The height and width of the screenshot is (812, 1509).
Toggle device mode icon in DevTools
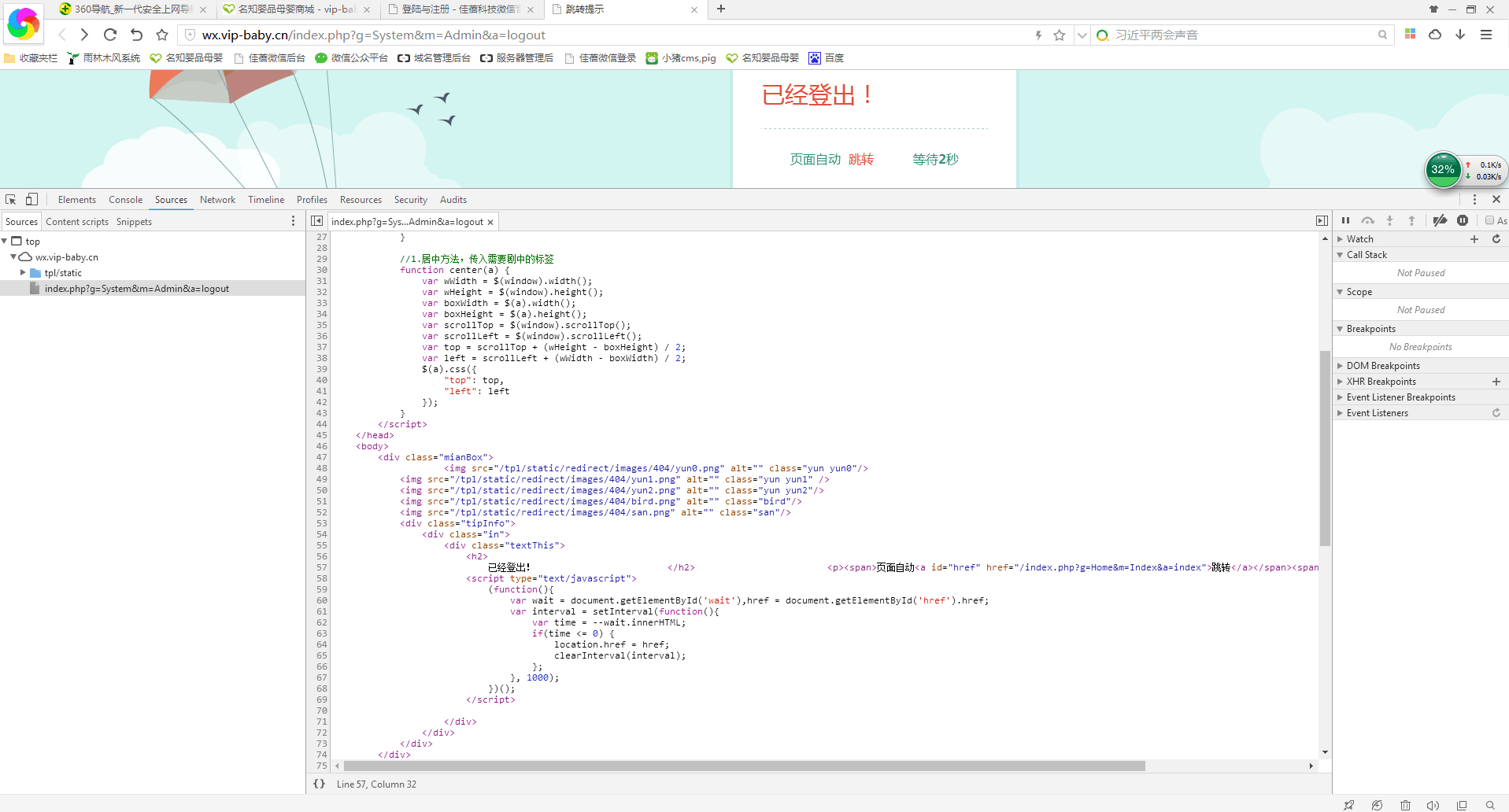(31, 200)
